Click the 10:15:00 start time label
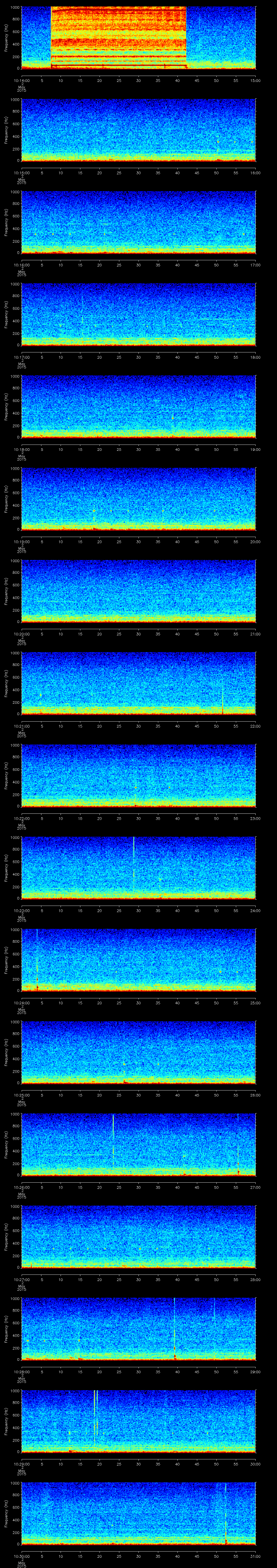277x1568 pixels. (x=21, y=173)
